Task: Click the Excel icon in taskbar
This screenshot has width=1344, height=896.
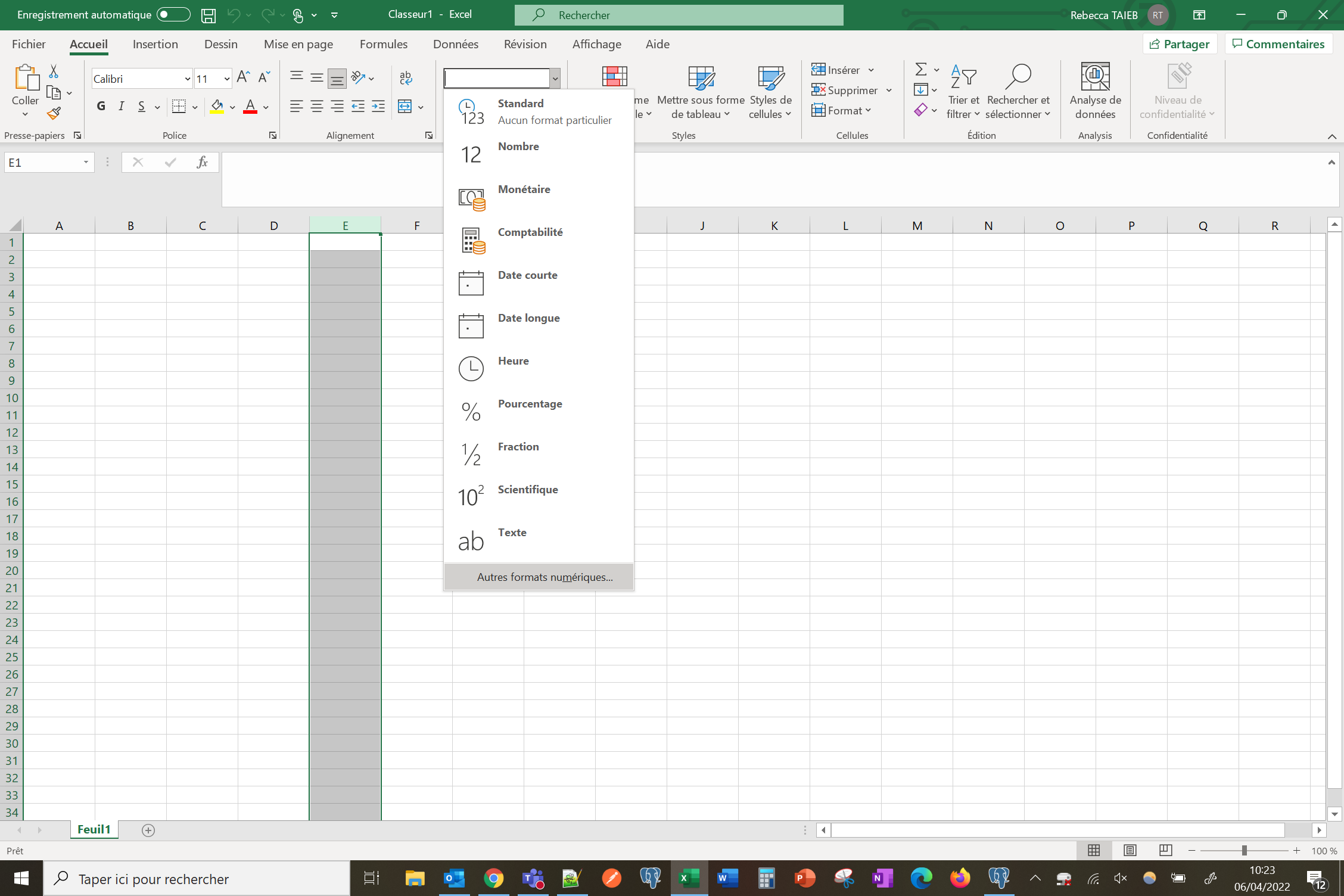Action: 689,878
